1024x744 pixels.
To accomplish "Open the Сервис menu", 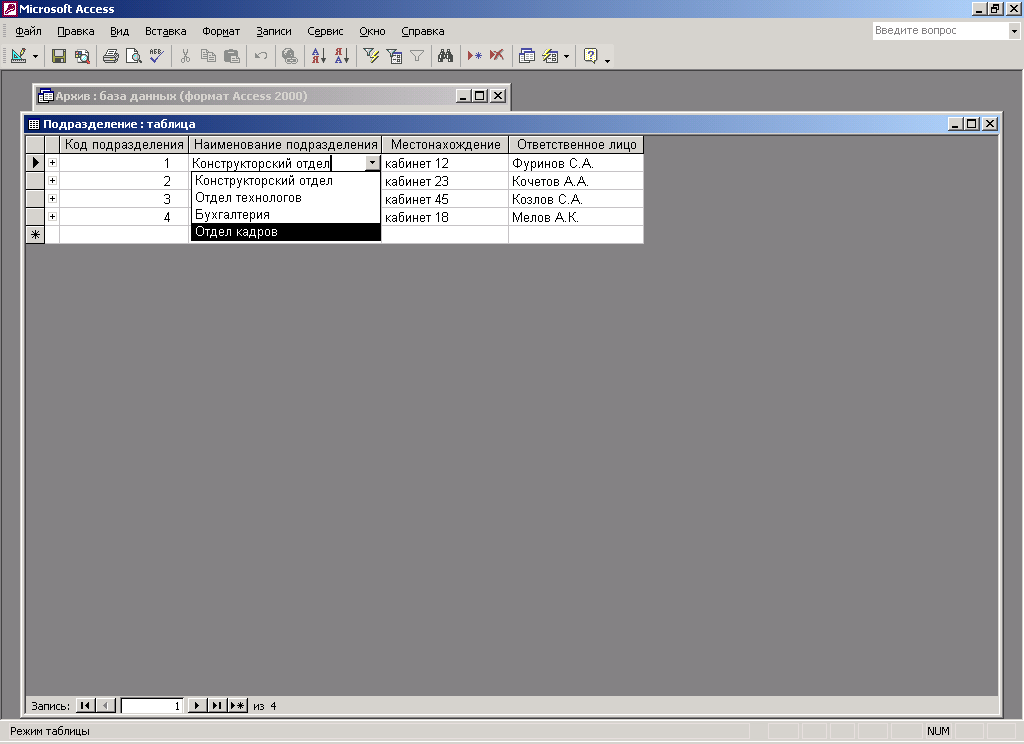I will 325,31.
